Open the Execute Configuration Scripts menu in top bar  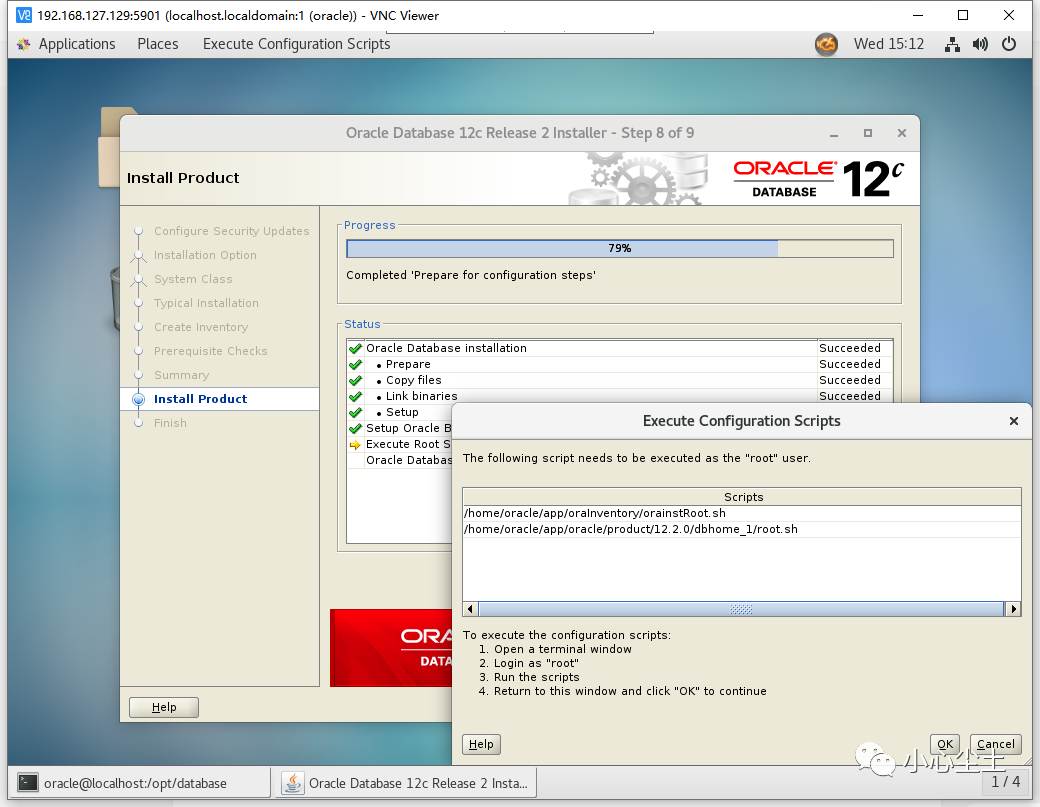[296, 44]
